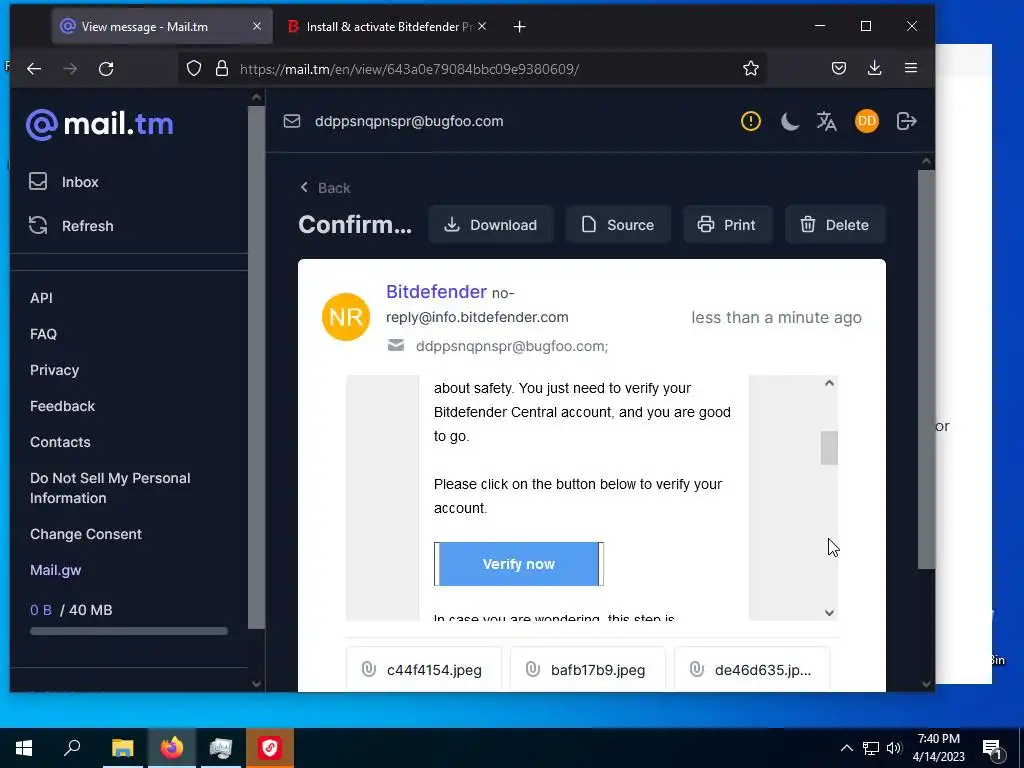This screenshot has height=768, width=1024.
Task: Click the storage usage progress bar
Action: [129, 631]
